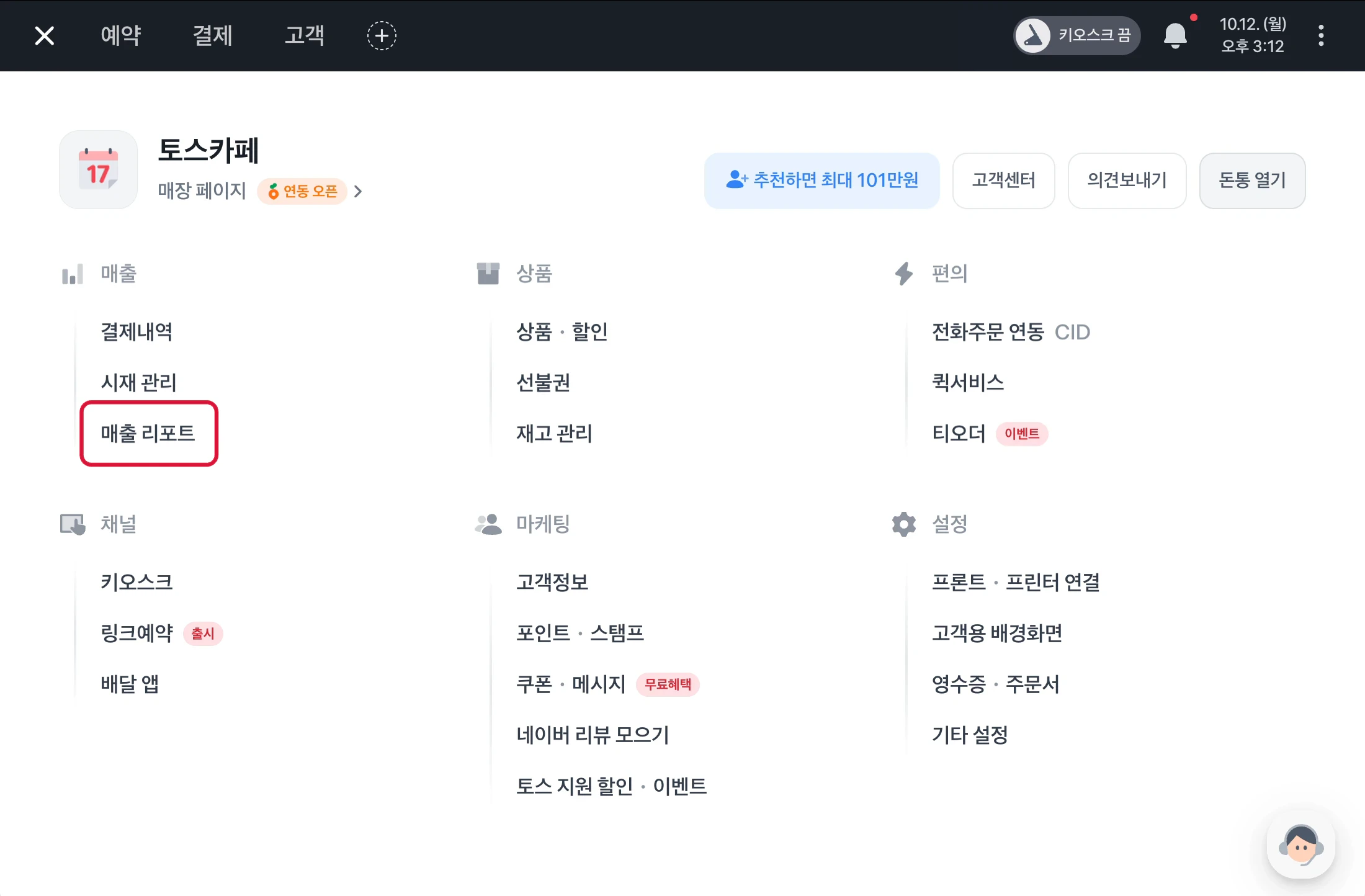Open 키오스크 channel settings
The image size is (1365, 896).
136,582
